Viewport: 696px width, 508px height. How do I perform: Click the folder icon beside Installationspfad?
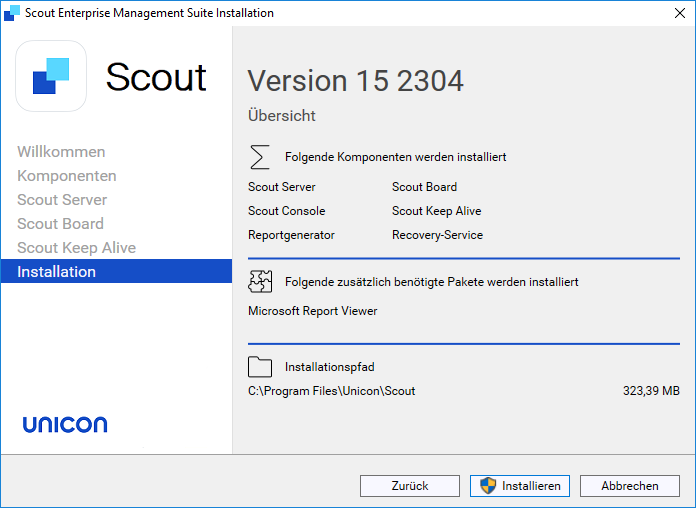pyautogui.click(x=260, y=366)
